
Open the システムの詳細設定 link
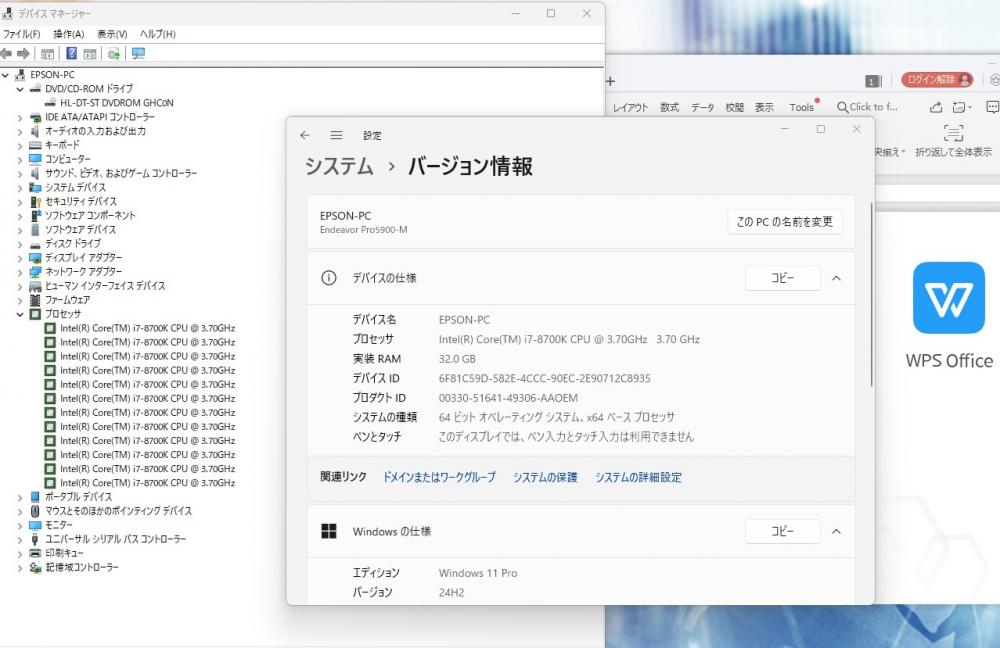(x=638, y=477)
